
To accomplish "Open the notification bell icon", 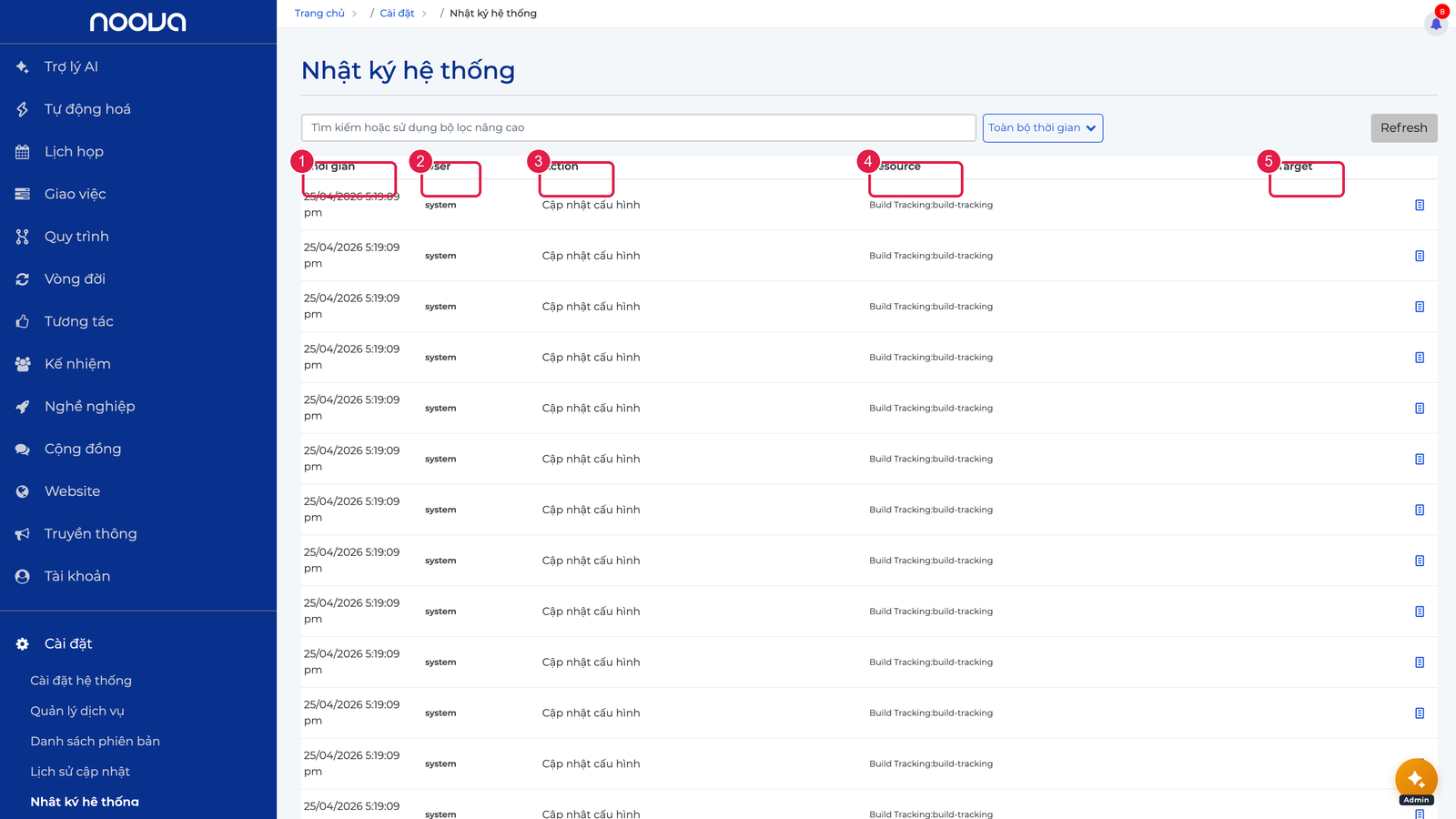I will point(1436,24).
